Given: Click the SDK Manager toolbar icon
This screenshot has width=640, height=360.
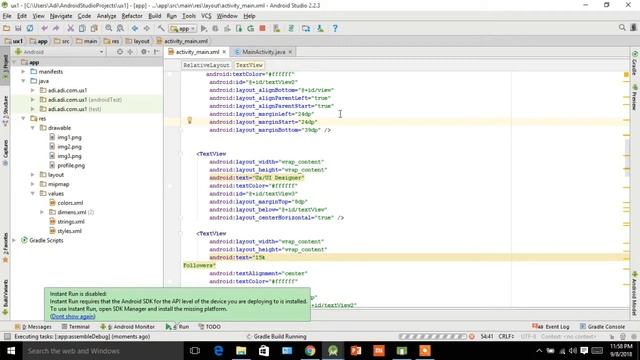Looking at the screenshot, I should point(320,28).
